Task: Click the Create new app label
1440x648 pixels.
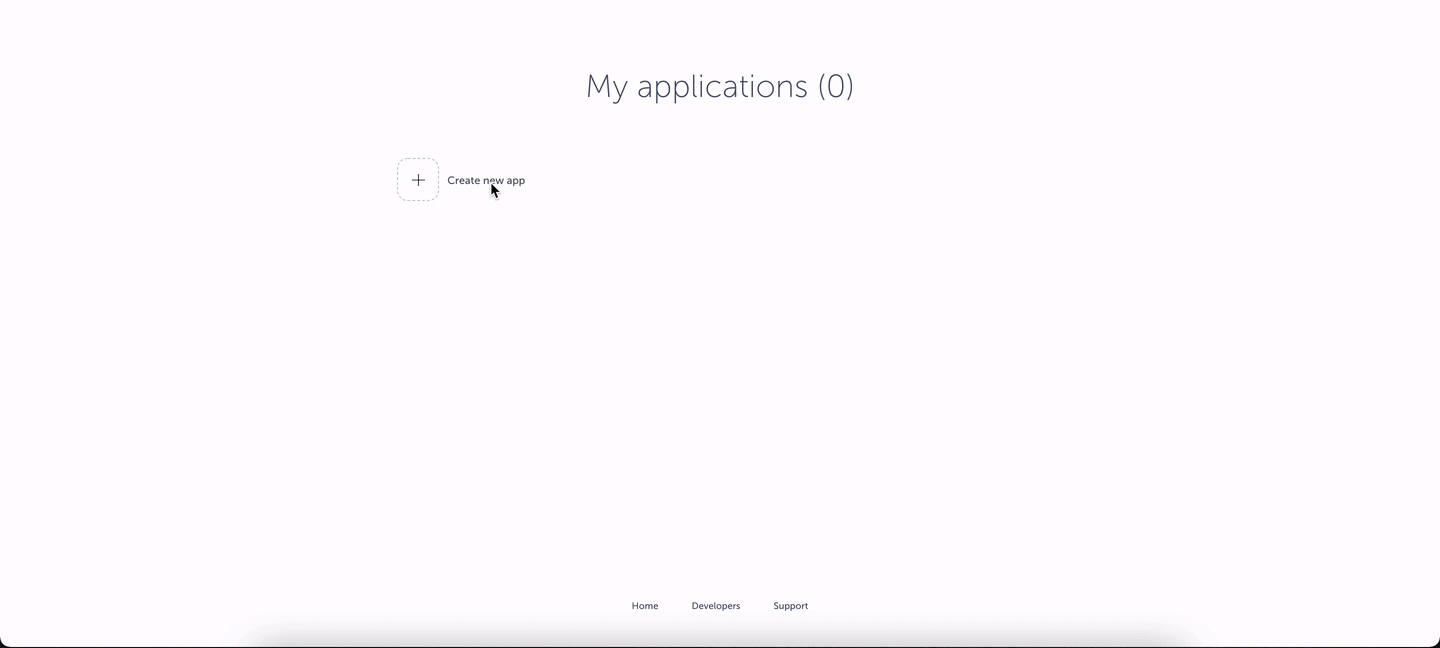Action: tap(486, 180)
